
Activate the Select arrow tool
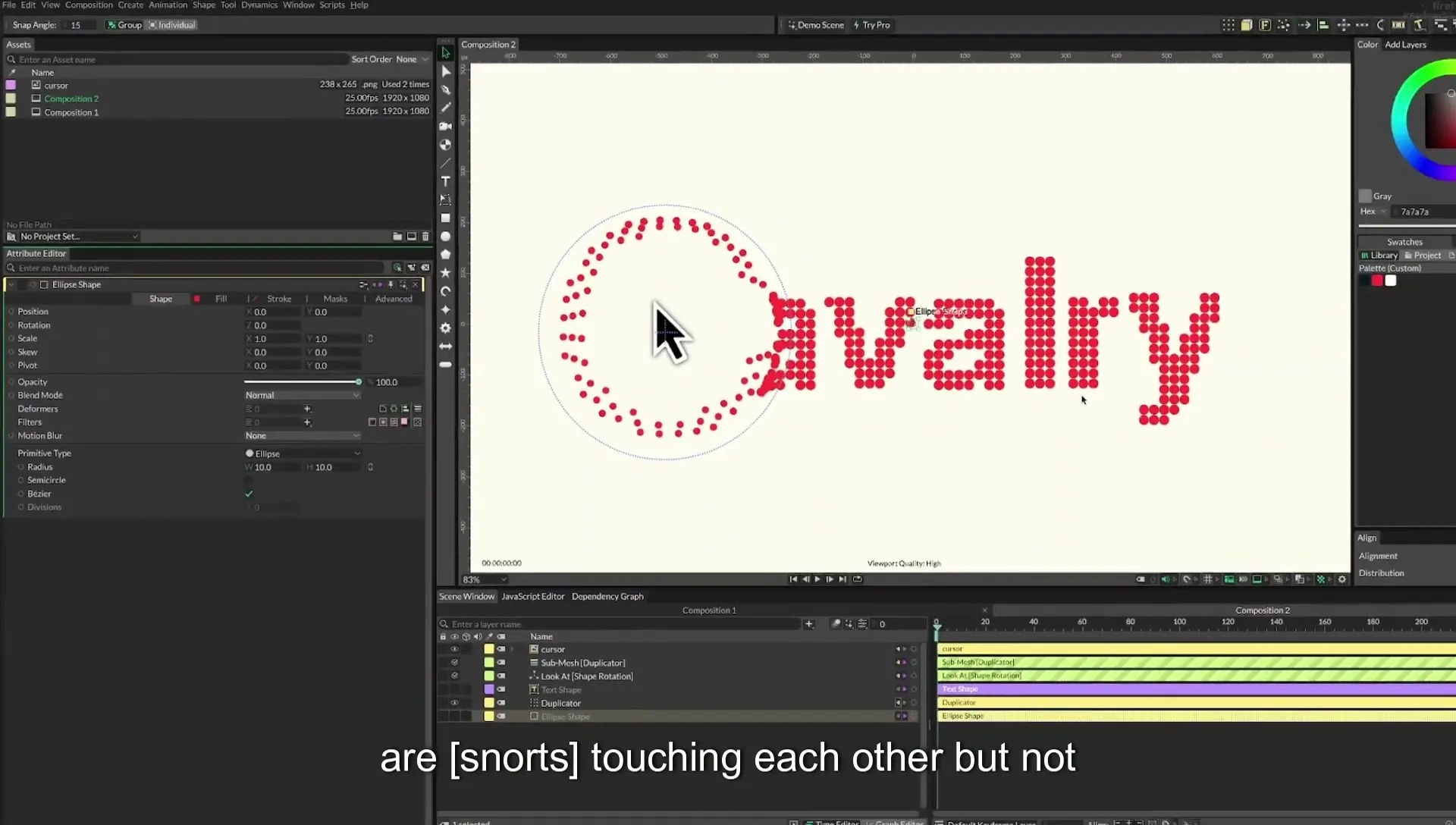446,53
